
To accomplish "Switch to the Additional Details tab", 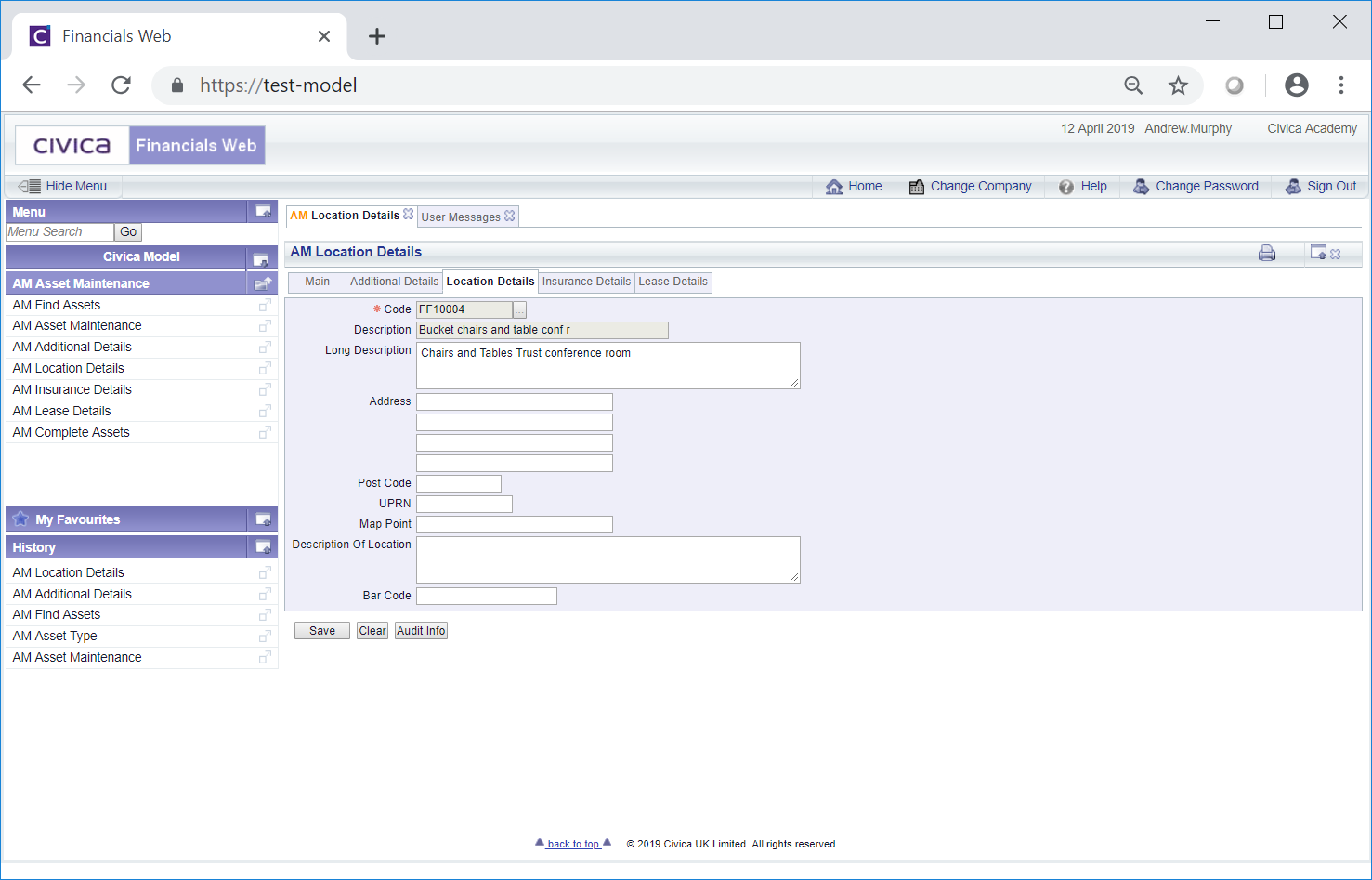I will click(x=394, y=282).
